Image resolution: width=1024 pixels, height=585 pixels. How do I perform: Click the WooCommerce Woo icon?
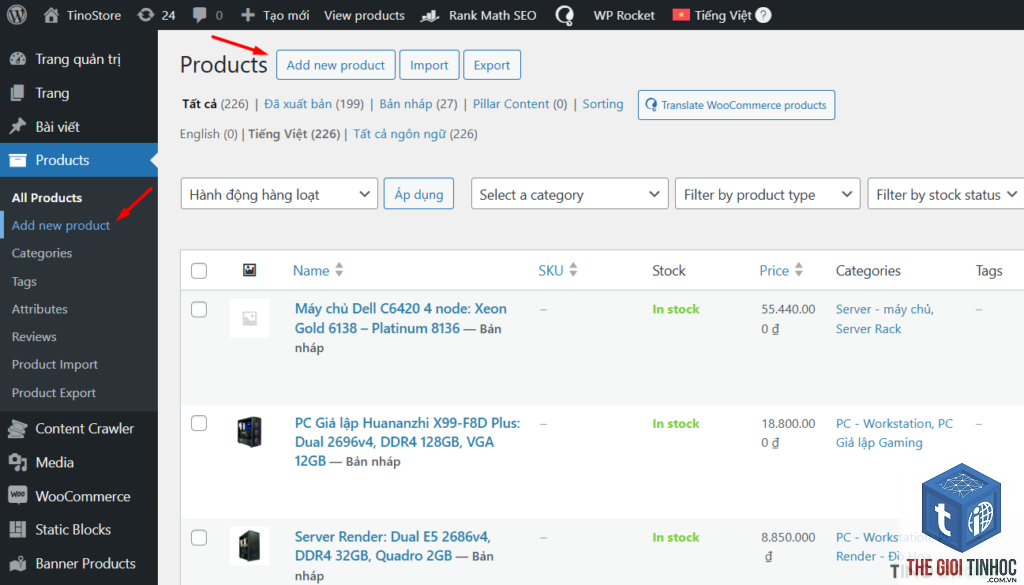[18, 496]
